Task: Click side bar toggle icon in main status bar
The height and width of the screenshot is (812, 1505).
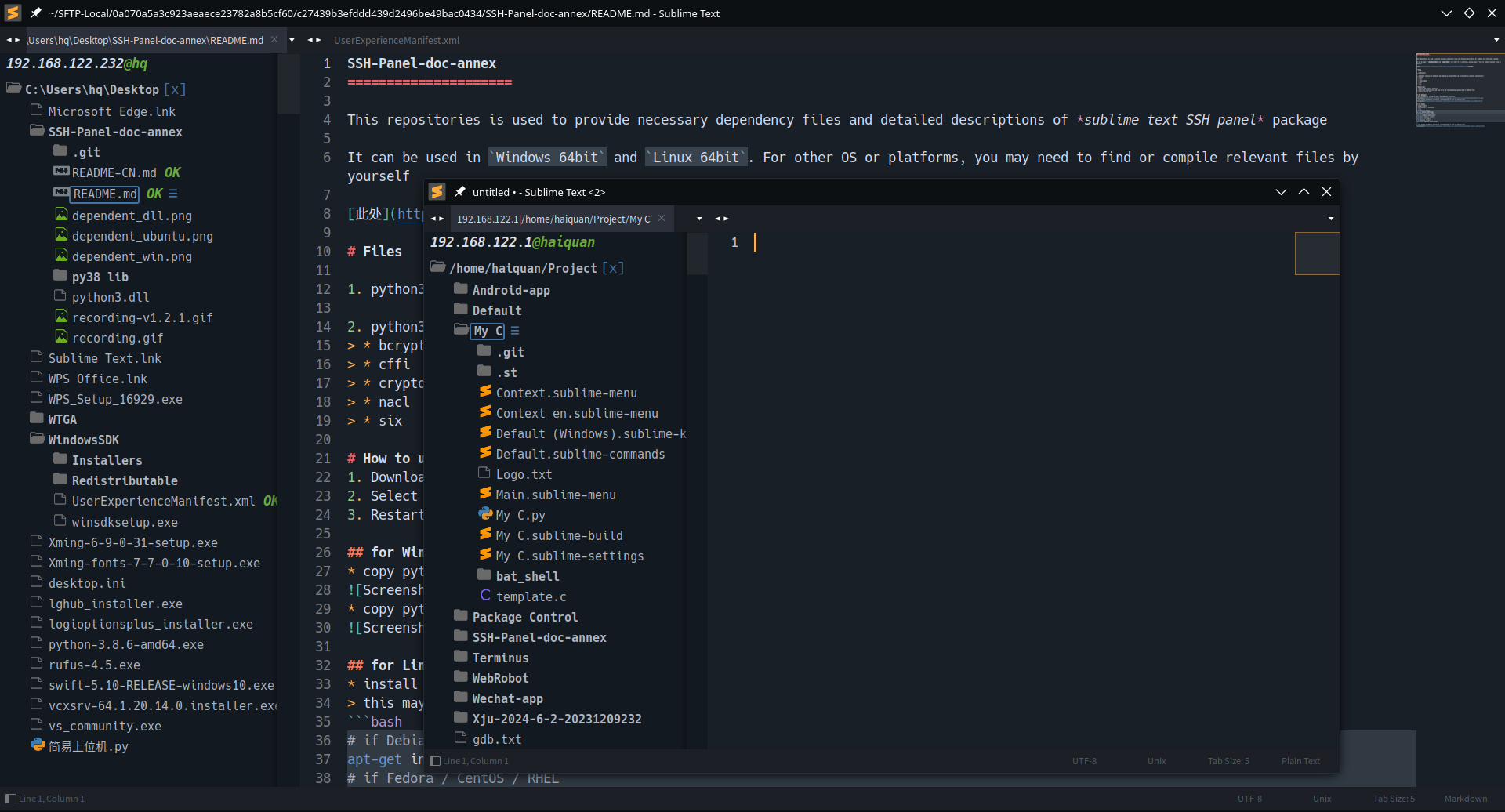Action: pyautogui.click(x=11, y=799)
